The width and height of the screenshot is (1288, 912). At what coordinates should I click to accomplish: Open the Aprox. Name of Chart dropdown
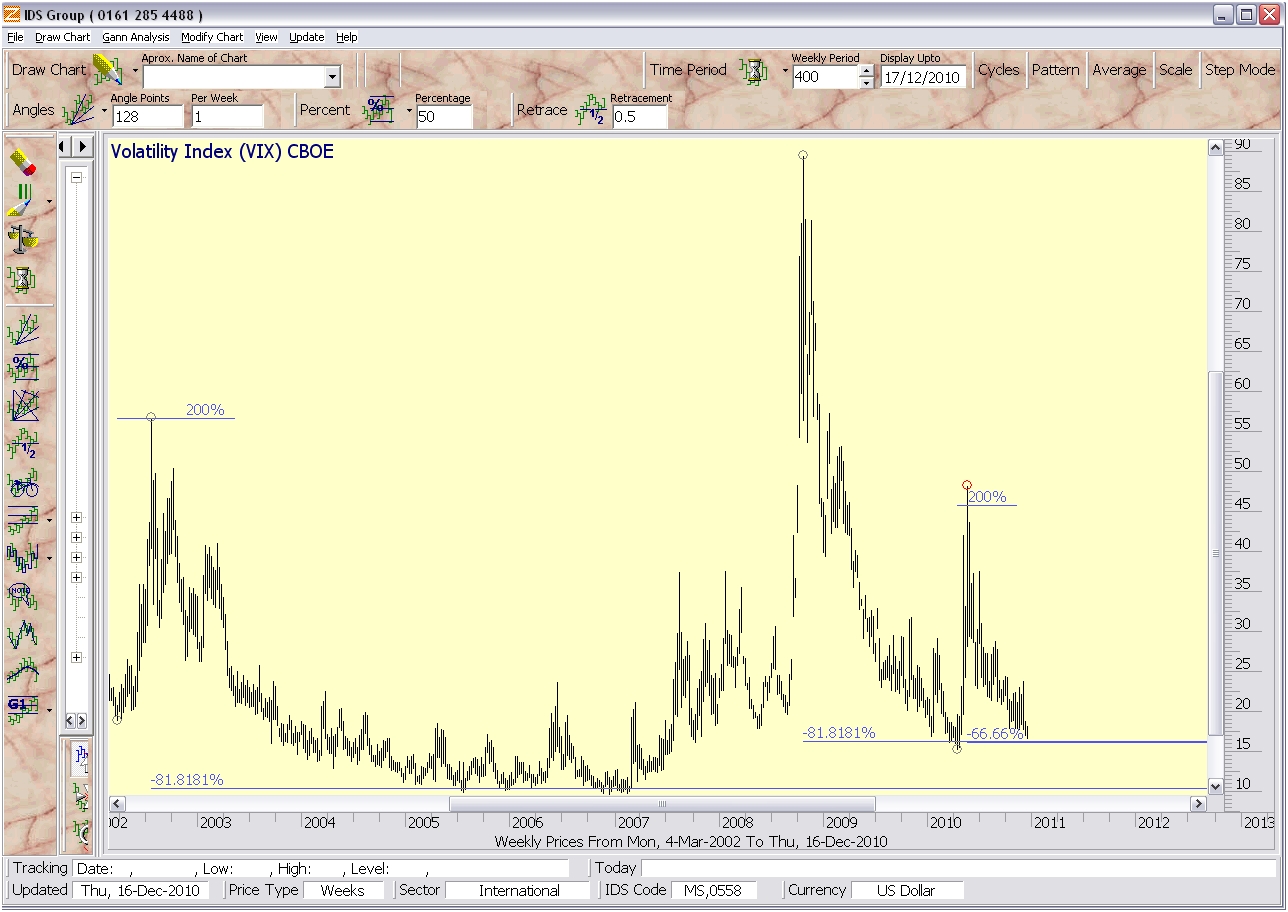pos(332,77)
